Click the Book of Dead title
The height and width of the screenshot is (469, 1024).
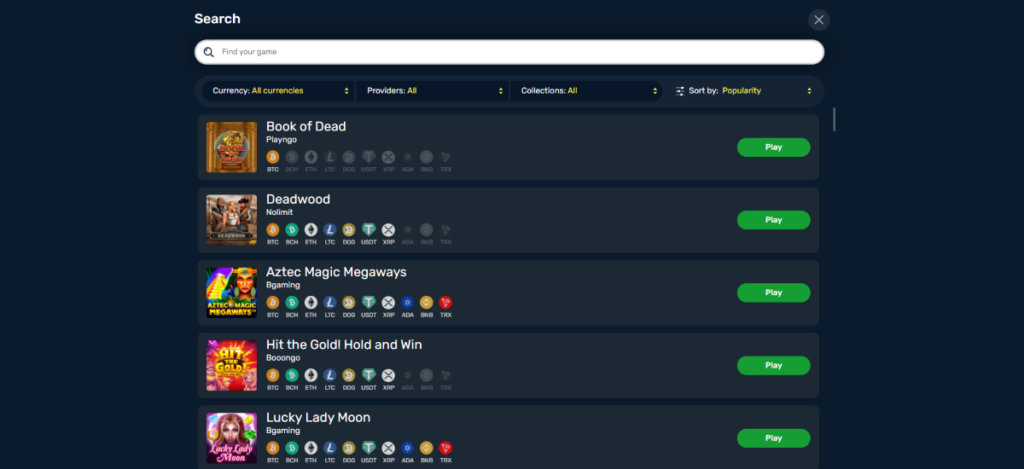pyautogui.click(x=306, y=127)
